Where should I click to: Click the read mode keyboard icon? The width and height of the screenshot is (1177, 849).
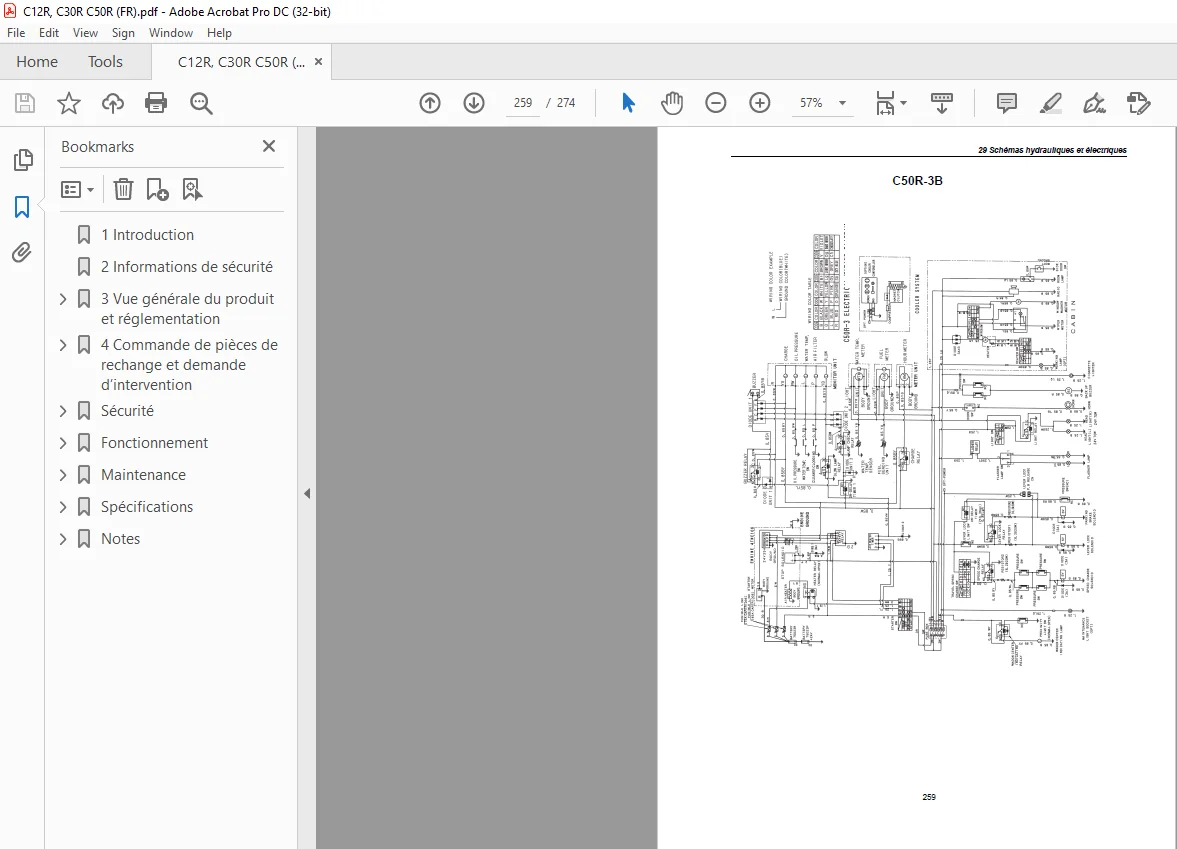pos(941,103)
